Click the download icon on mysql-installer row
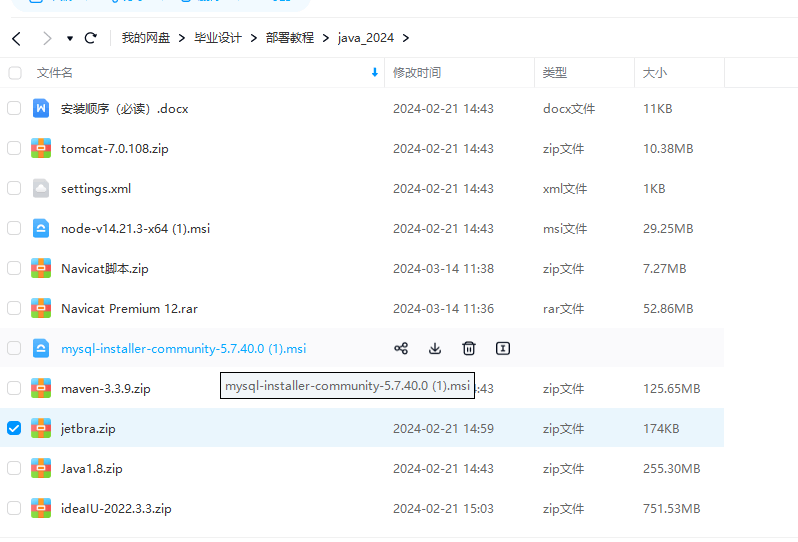 pos(435,348)
